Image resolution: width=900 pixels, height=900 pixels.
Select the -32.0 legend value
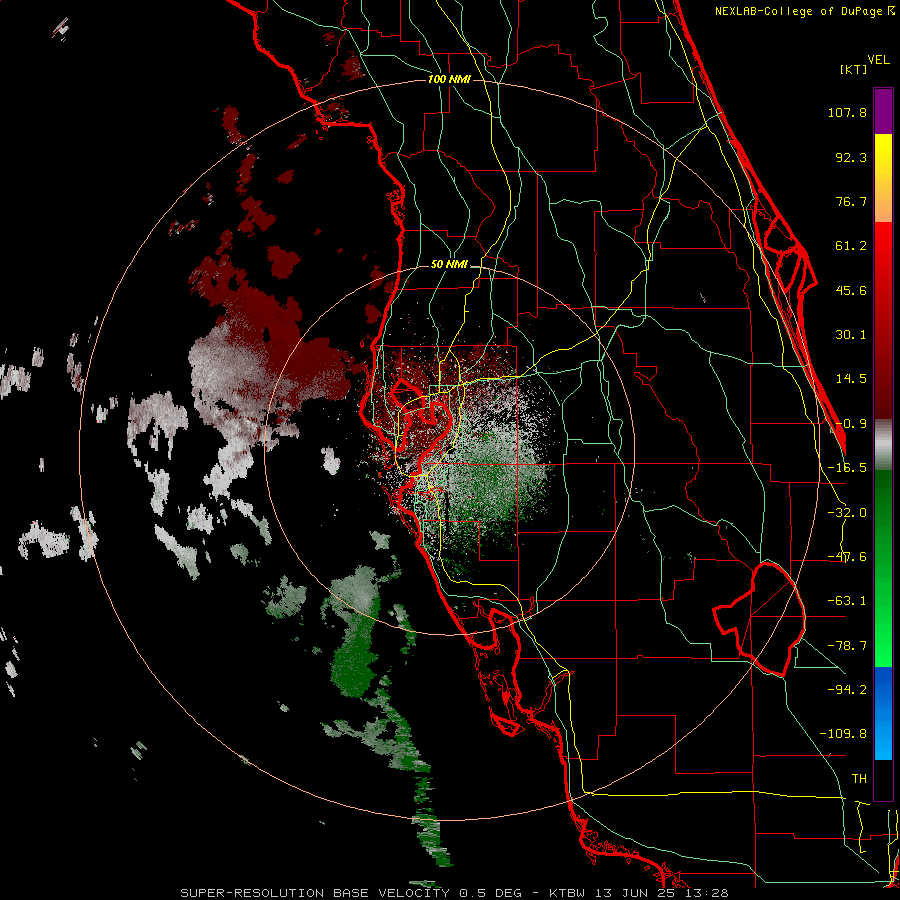pyautogui.click(x=847, y=513)
